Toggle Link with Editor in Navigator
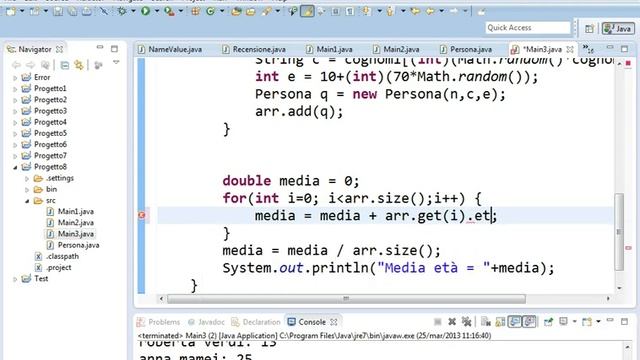640x360 pixels. tap(79, 65)
